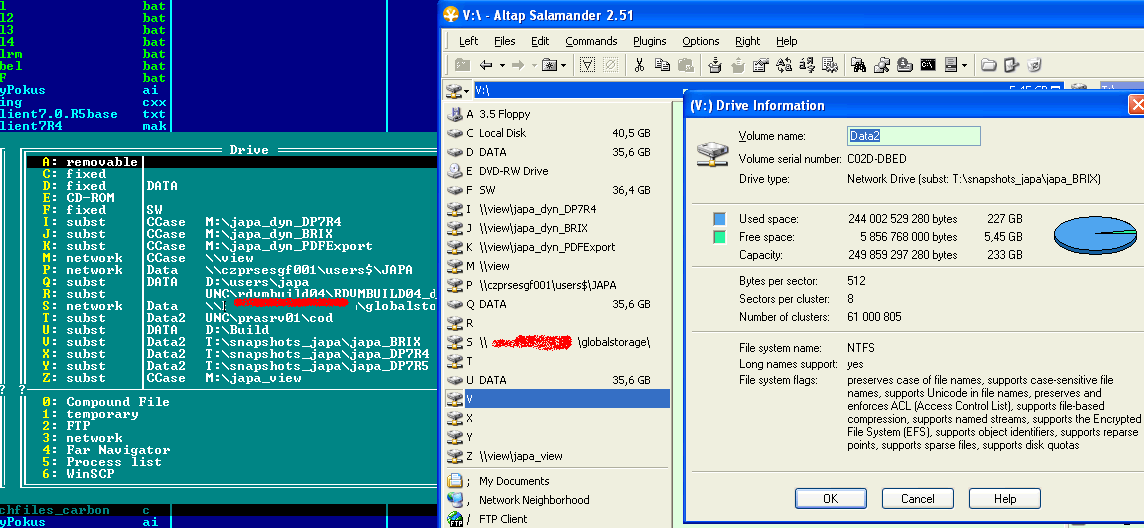The height and width of the screenshot is (528, 1144).
Task: Open the Forward history dropdown arrow
Action: coord(534,65)
